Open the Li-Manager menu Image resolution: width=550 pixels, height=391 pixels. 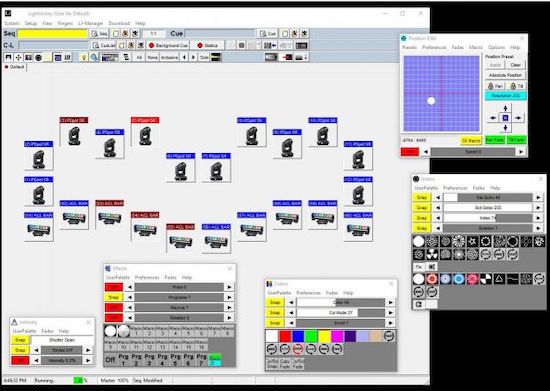tap(90, 23)
